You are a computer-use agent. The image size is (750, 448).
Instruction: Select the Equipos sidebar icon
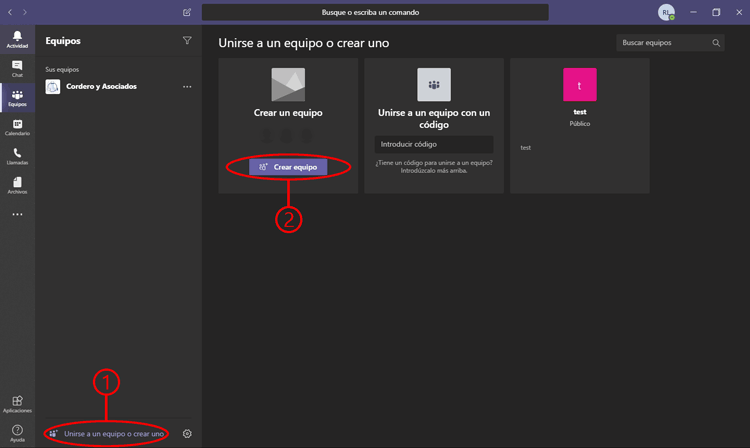click(17, 98)
